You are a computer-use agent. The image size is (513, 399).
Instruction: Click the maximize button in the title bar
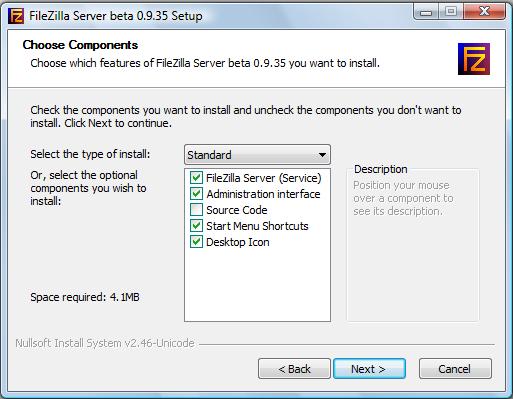coord(451,12)
